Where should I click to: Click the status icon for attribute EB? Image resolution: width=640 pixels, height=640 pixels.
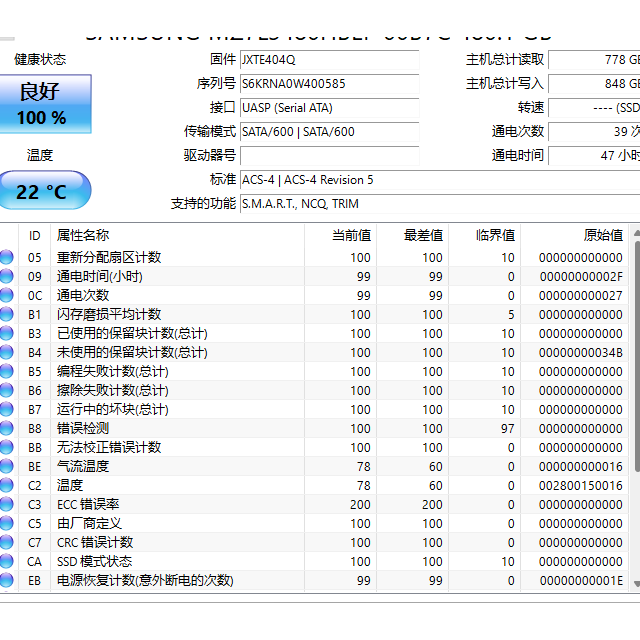7,580
